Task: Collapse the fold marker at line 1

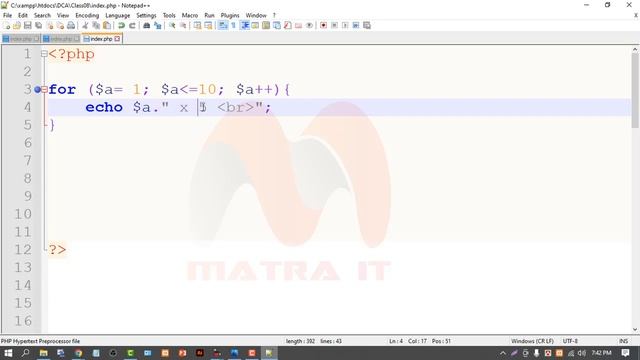Action: pyautogui.click(x=44, y=53)
